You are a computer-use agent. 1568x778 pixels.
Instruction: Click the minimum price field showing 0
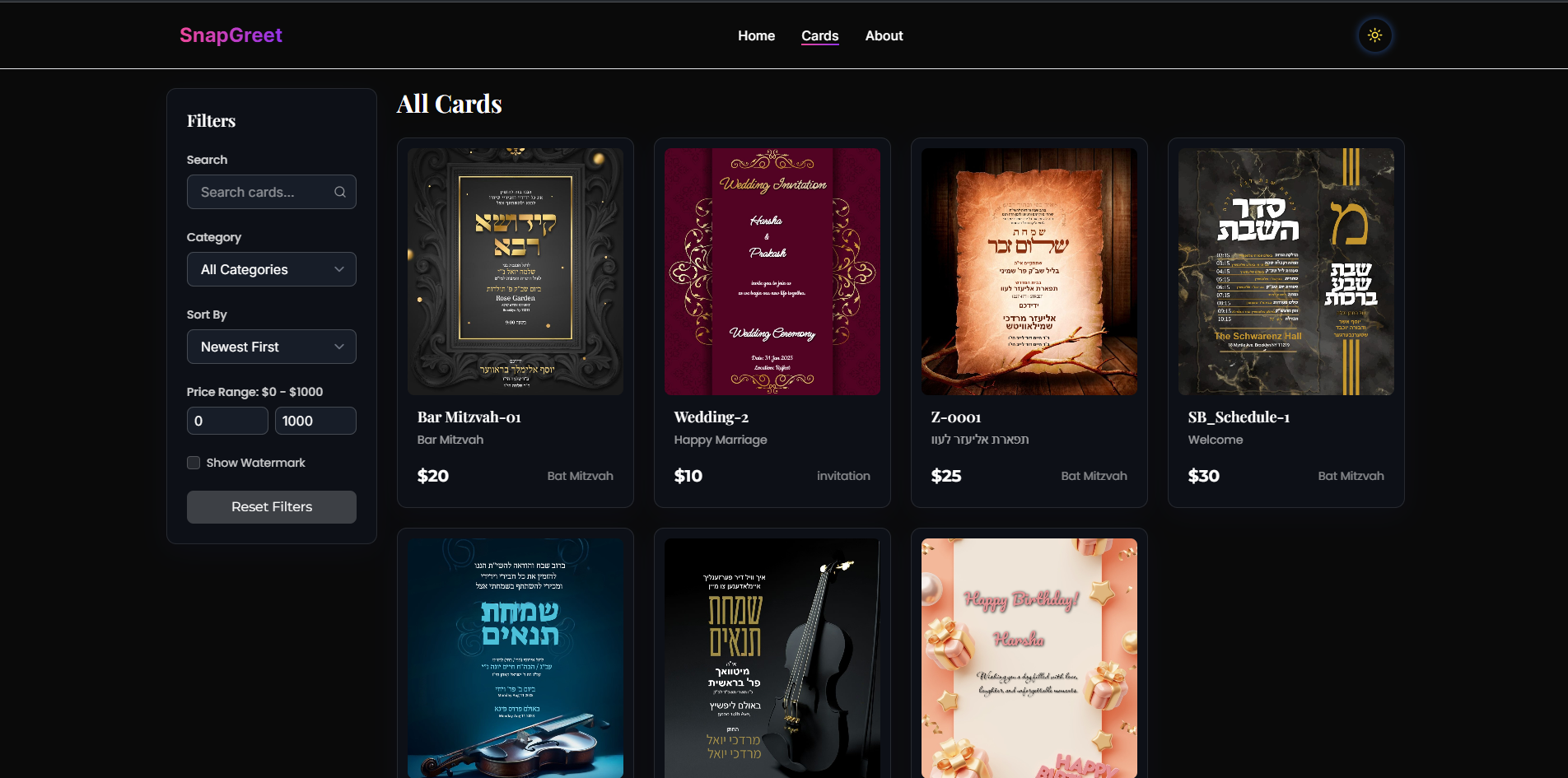227,421
